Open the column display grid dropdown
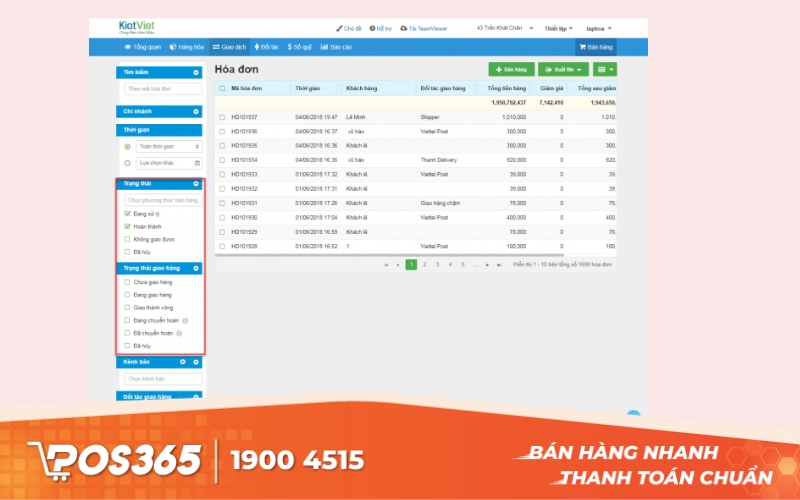 605,69
